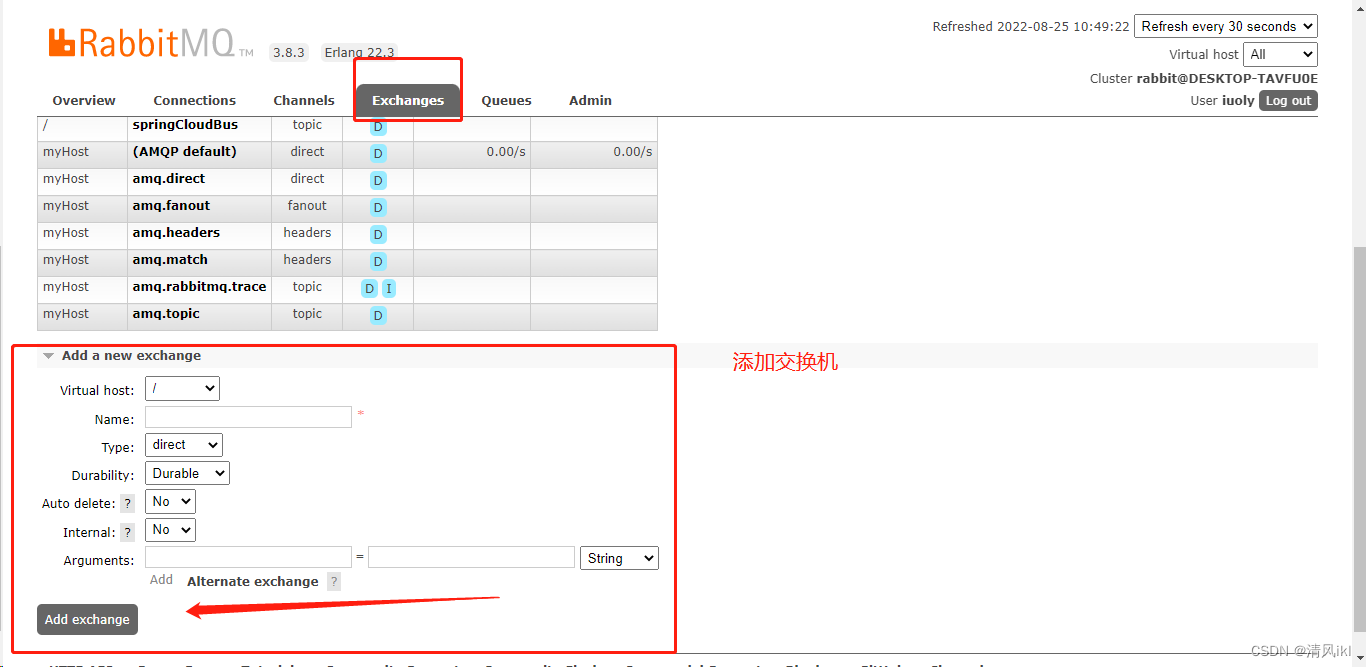Open the (AMQP default) exchange
Image resolution: width=1366 pixels, height=667 pixels.
pos(184,152)
